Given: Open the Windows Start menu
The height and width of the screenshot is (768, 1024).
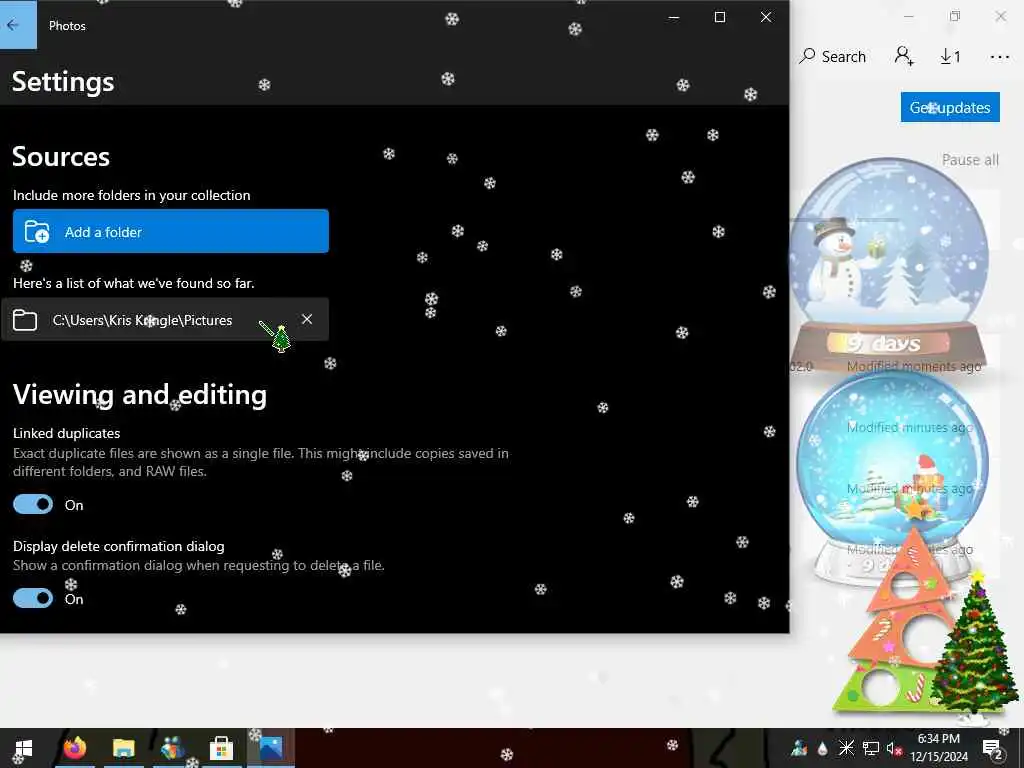Looking at the screenshot, I should [x=24, y=748].
